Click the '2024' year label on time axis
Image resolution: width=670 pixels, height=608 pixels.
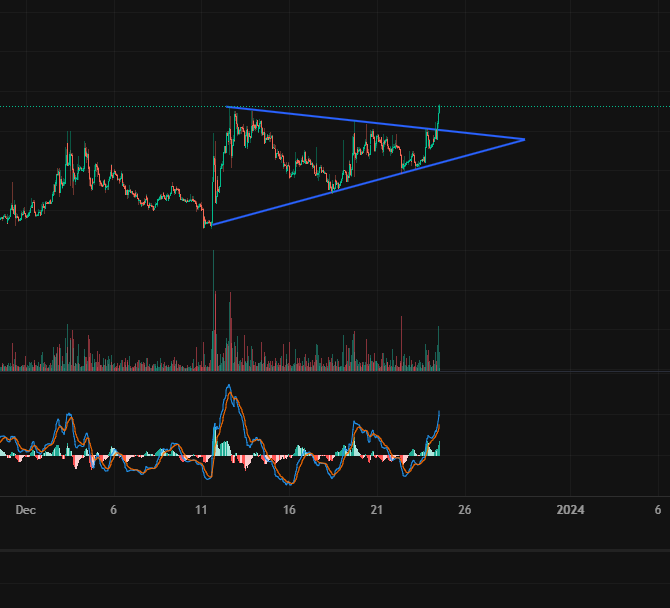tap(570, 510)
